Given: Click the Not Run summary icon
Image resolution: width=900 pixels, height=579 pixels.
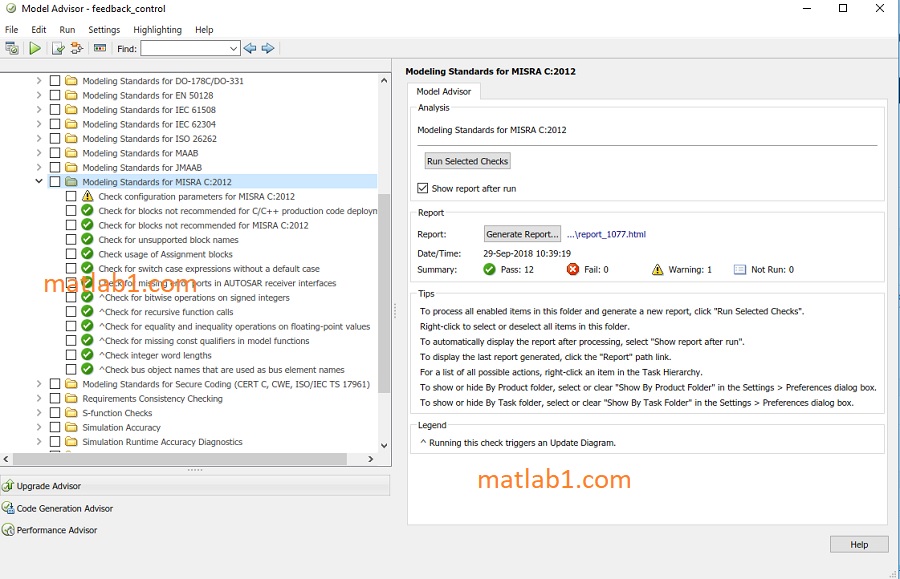Looking at the screenshot, I should [740, 269].
